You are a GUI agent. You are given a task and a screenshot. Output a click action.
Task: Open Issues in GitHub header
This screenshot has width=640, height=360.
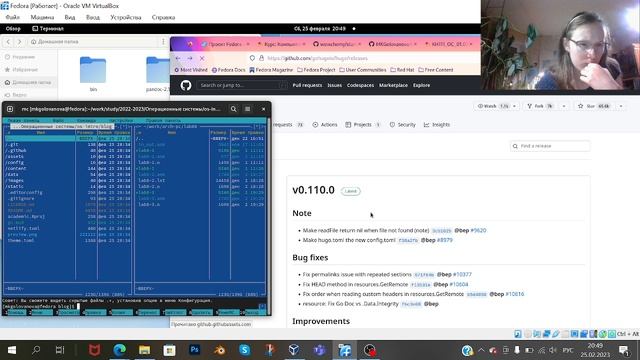tap(335, 85)
